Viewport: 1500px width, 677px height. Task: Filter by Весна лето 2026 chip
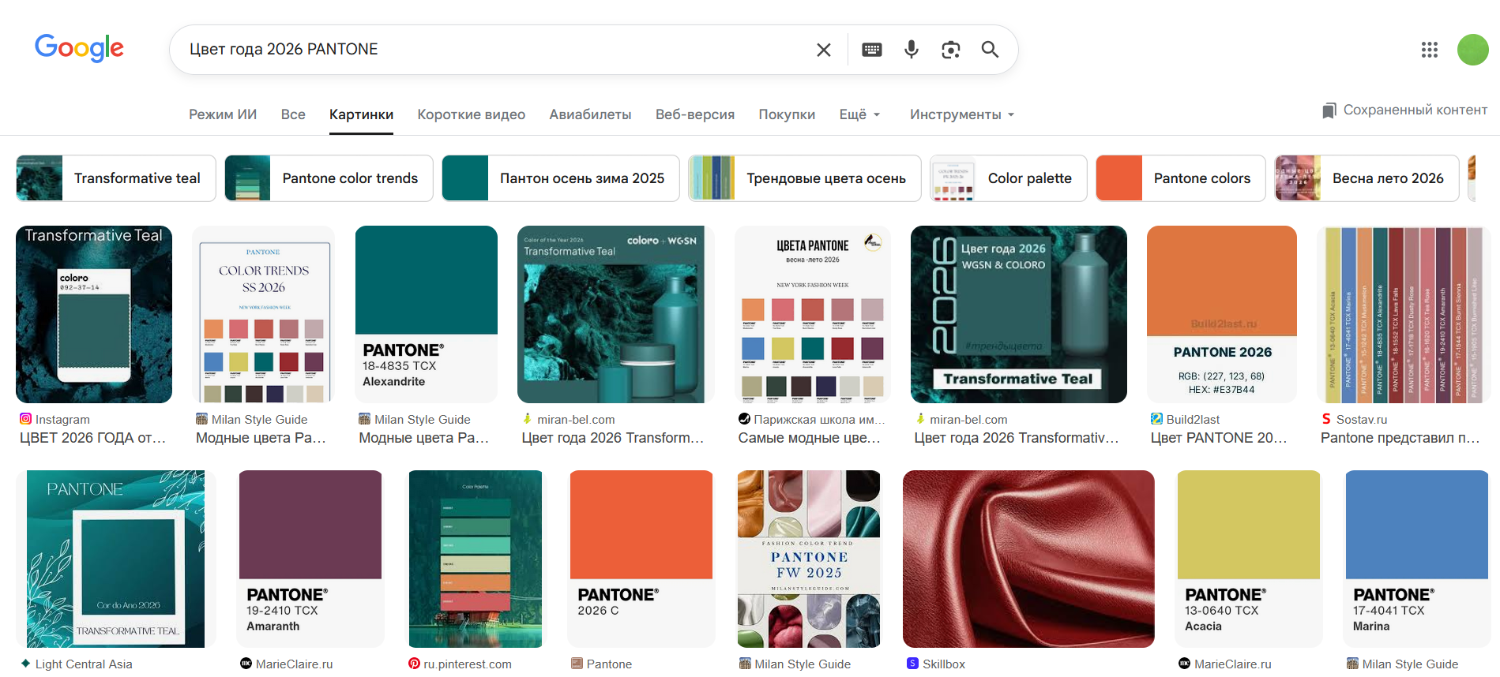click(x=1366, y=178)
